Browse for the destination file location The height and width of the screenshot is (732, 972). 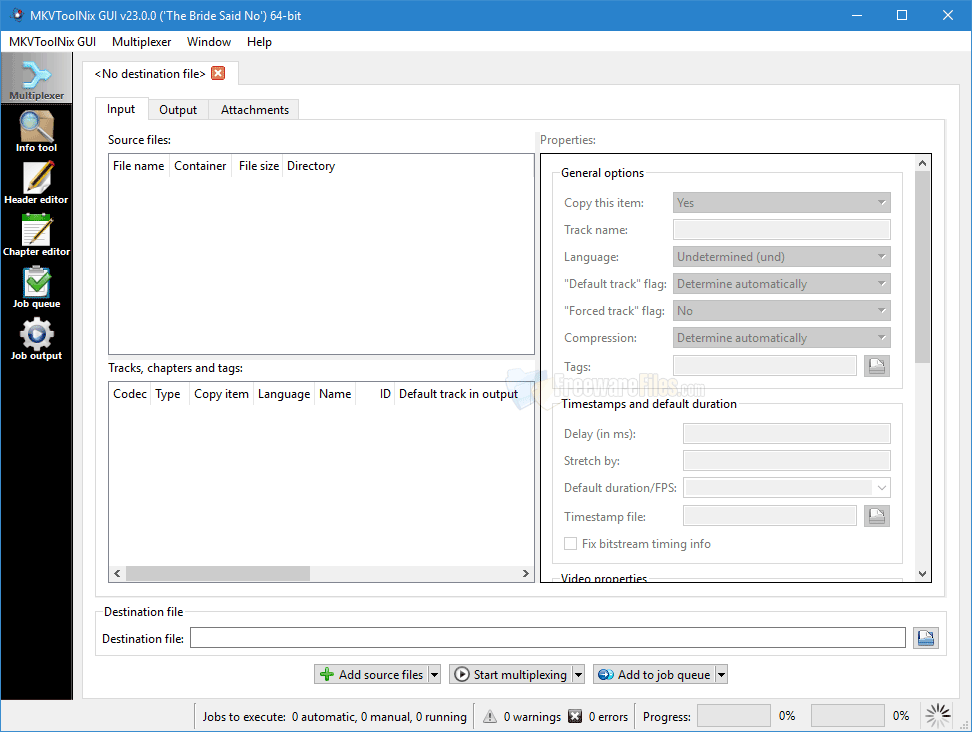click(925, 637)
